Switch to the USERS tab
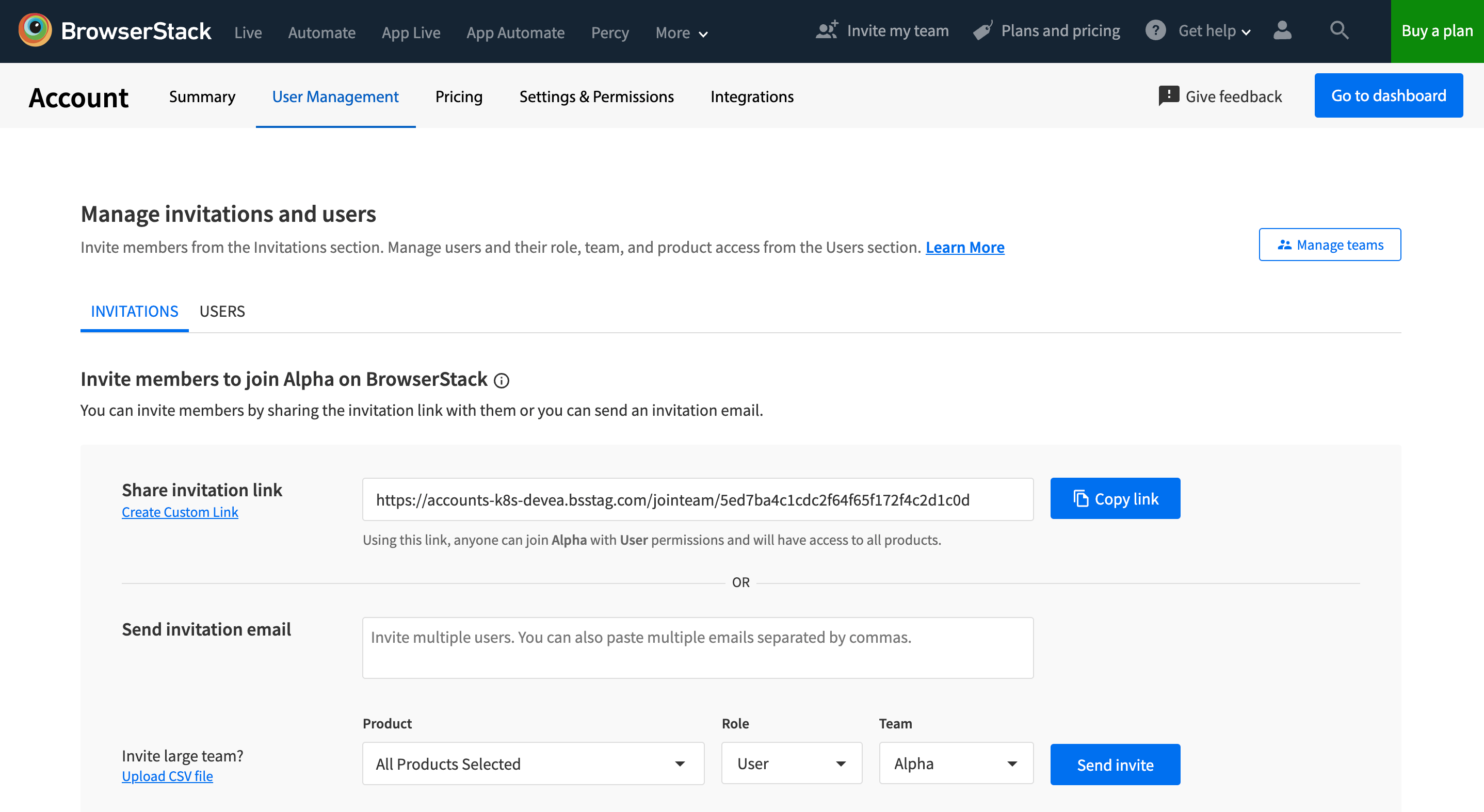This screenshot has height=812, width=1484. point(222,311)
